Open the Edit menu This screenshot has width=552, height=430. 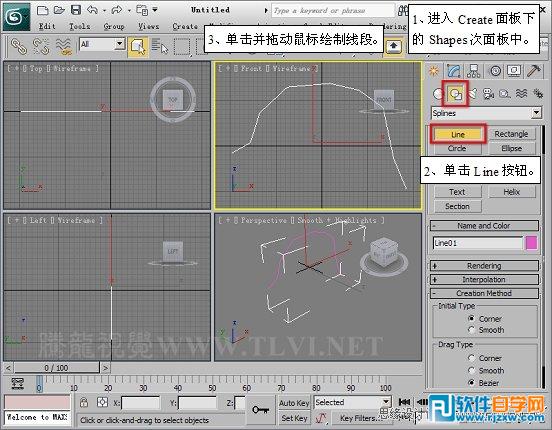click(47, 26)
